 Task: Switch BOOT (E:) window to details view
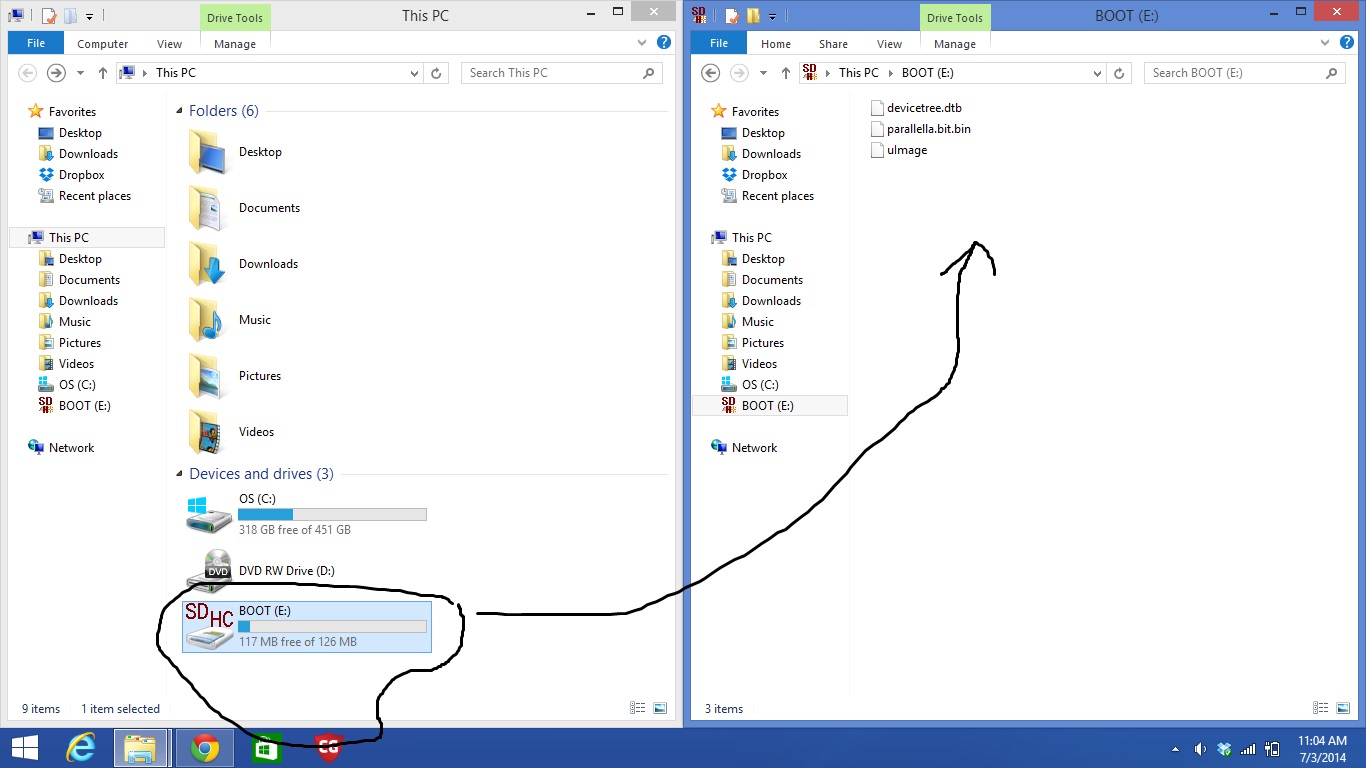coord(1321,708)
